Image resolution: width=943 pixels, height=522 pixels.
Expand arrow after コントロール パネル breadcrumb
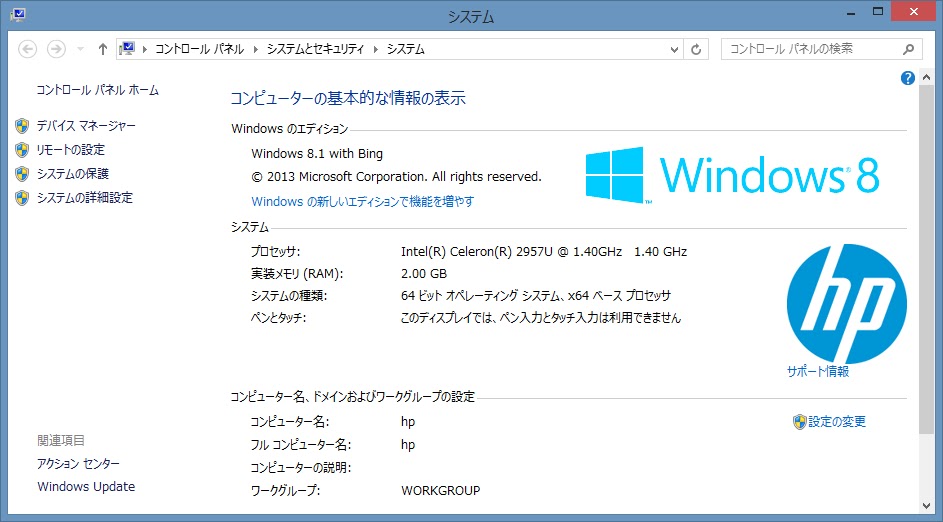pyautogui.click(x=256, y=49)
